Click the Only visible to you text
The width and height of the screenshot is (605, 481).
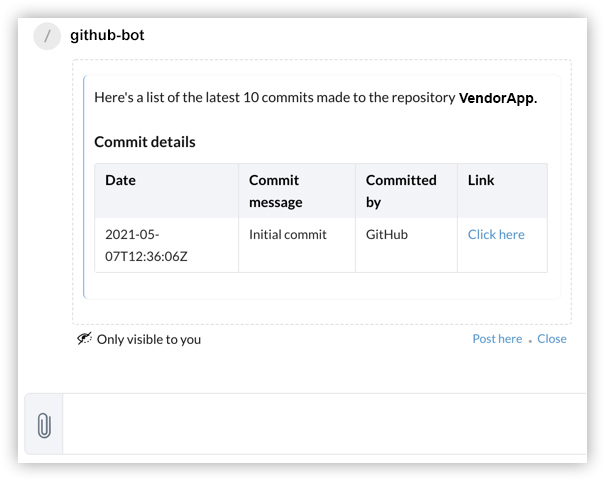[x=149, y=339]
